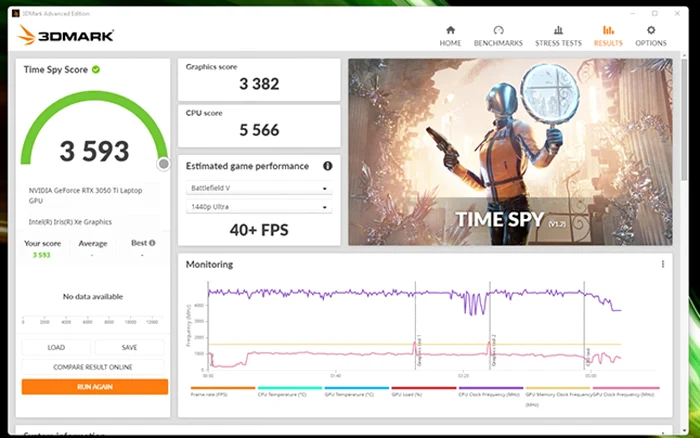Toggle GPU Temperature legend swatch
The width and height of the screenshot is (700, 438).
coord(357,388)
